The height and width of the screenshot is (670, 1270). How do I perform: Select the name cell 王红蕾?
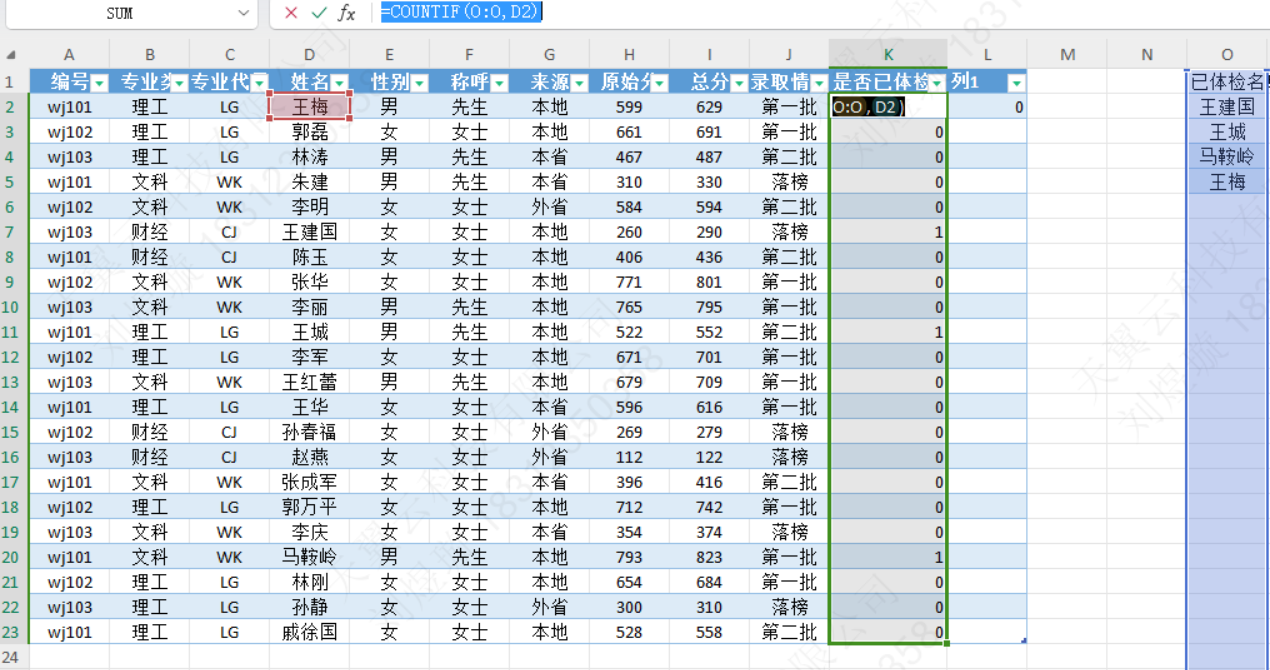point(309,382)
